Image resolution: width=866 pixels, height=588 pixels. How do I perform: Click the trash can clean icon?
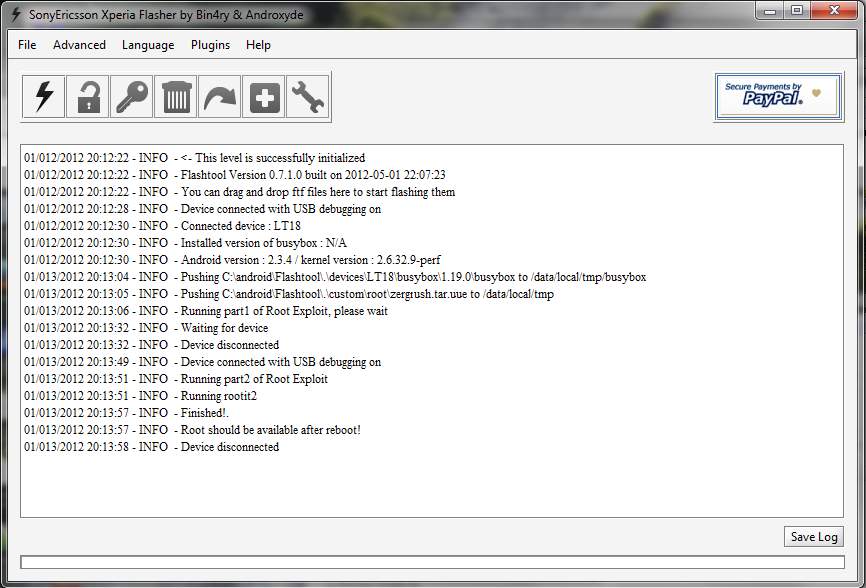pos(176,97)
